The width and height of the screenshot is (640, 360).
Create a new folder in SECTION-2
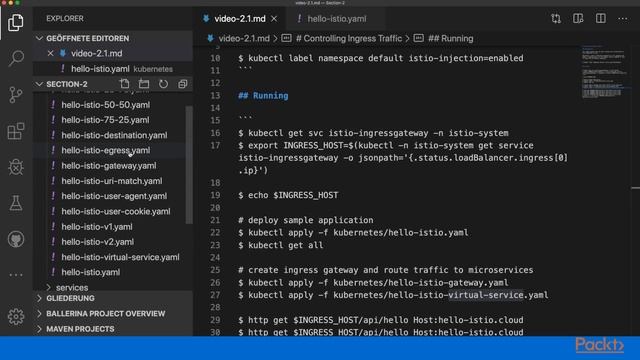click(144, 84)
